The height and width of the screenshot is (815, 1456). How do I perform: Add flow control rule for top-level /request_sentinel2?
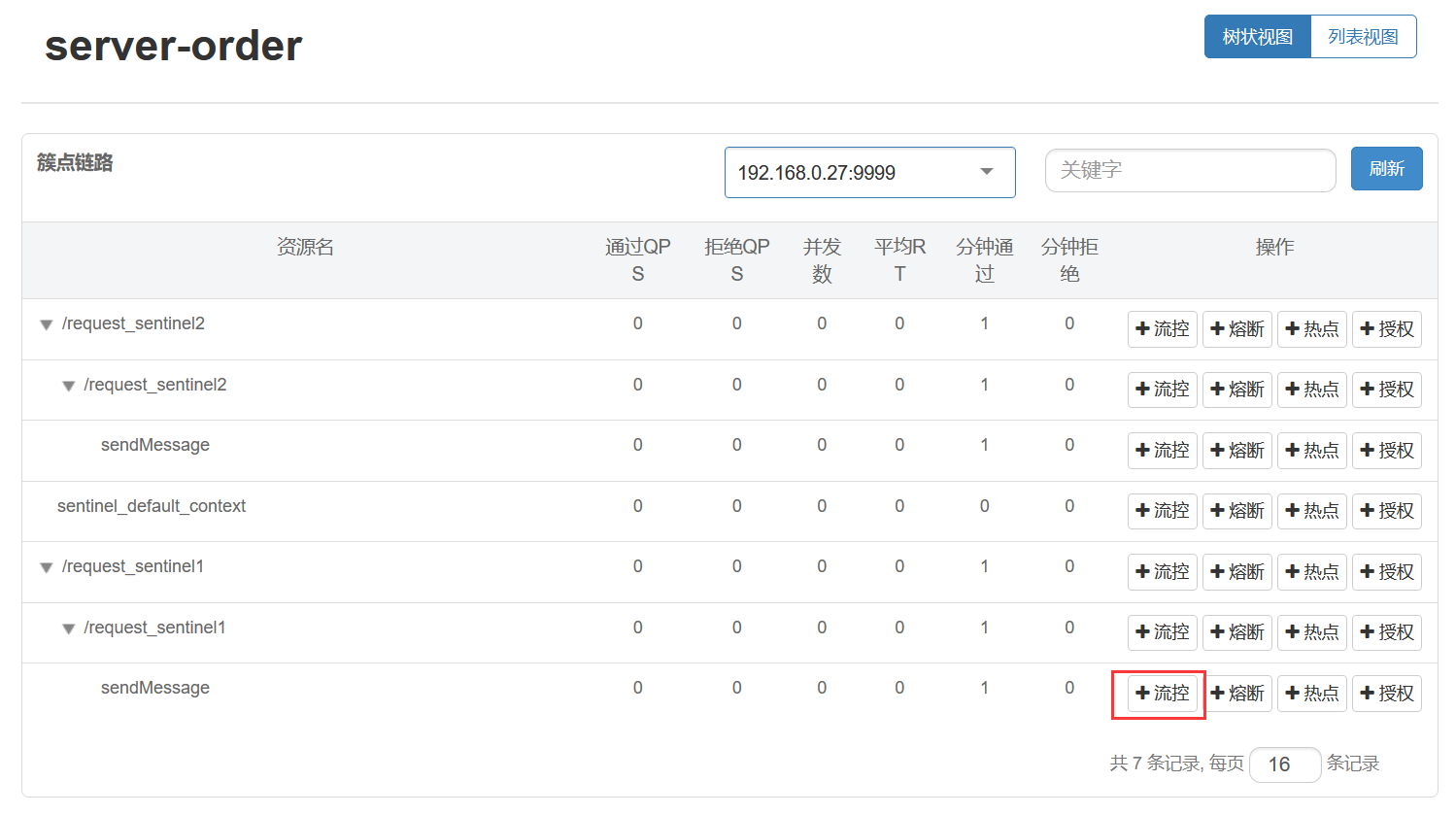pos(1162,329)
